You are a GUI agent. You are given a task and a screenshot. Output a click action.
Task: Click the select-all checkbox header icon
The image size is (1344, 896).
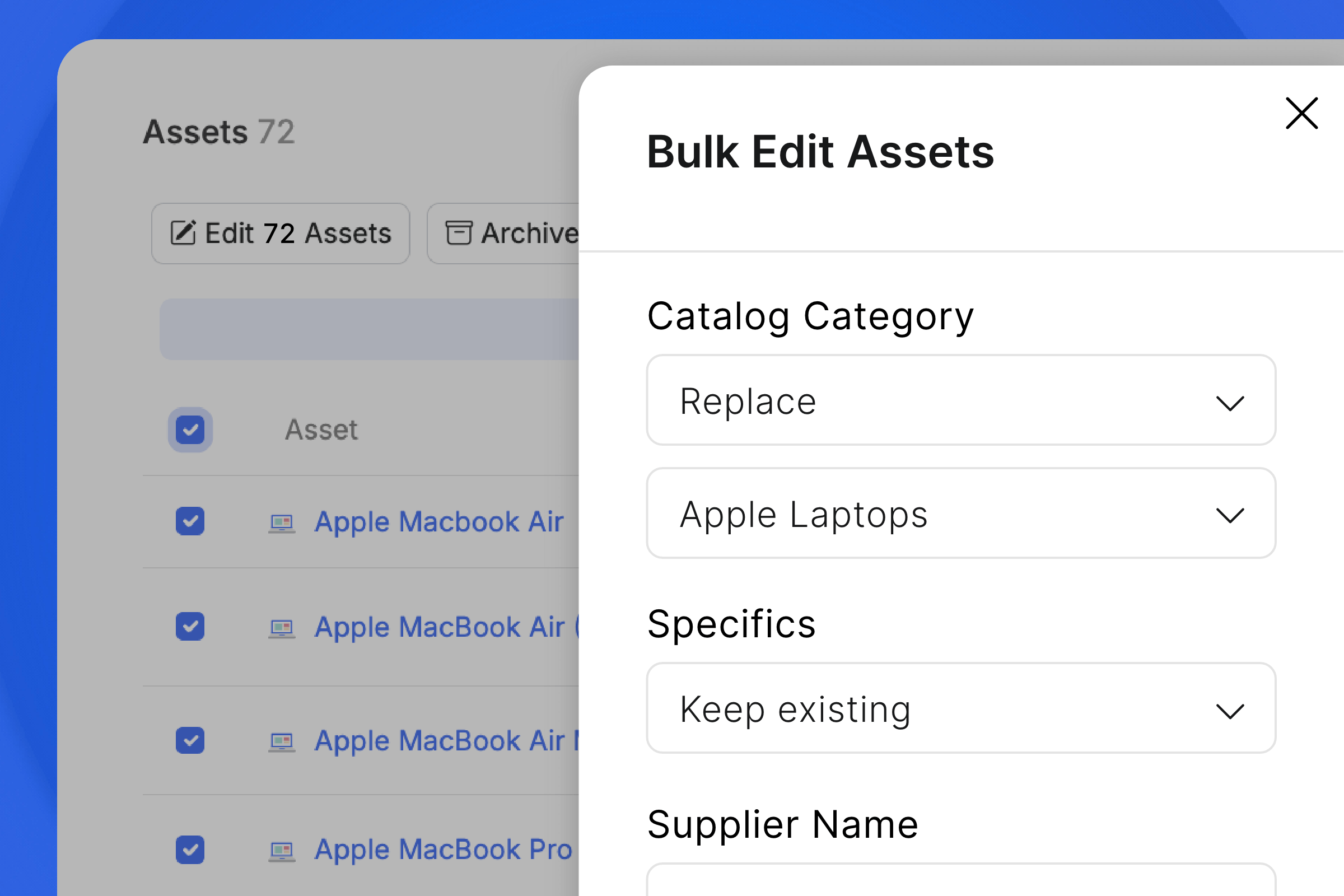coord(189,429)
